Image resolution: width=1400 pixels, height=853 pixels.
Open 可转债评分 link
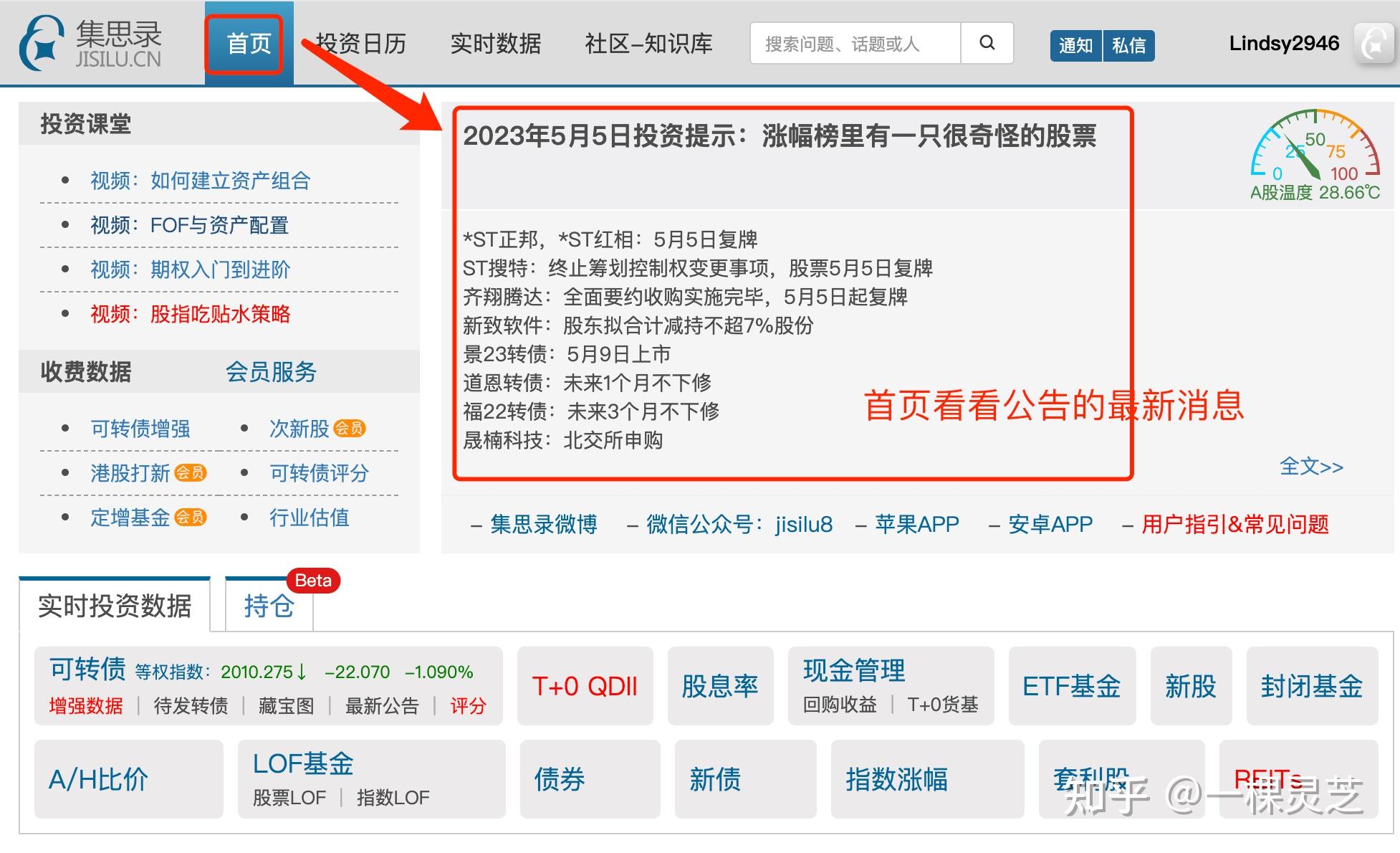tap(319, 473)
